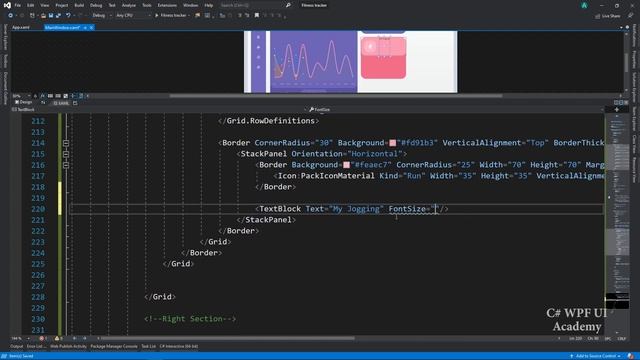Click the yellow warning count indicator
This screenshot has width=640, height=360.
58,338
